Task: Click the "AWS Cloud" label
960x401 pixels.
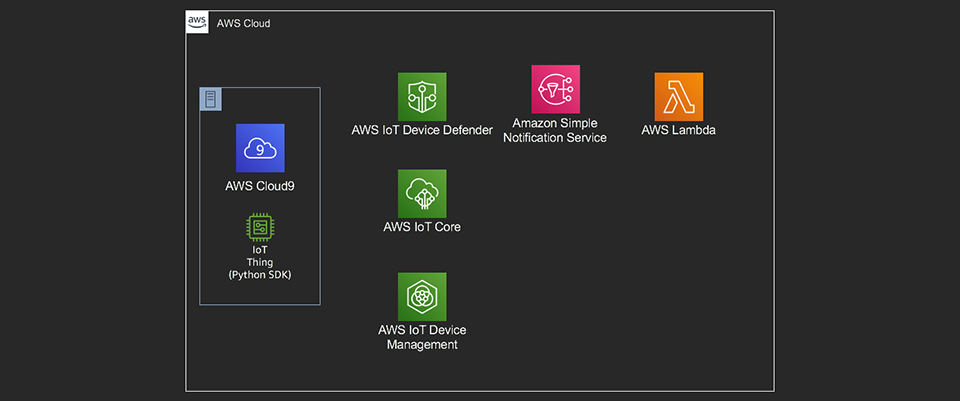Action: pyautogui.click(x=244, y=24)
